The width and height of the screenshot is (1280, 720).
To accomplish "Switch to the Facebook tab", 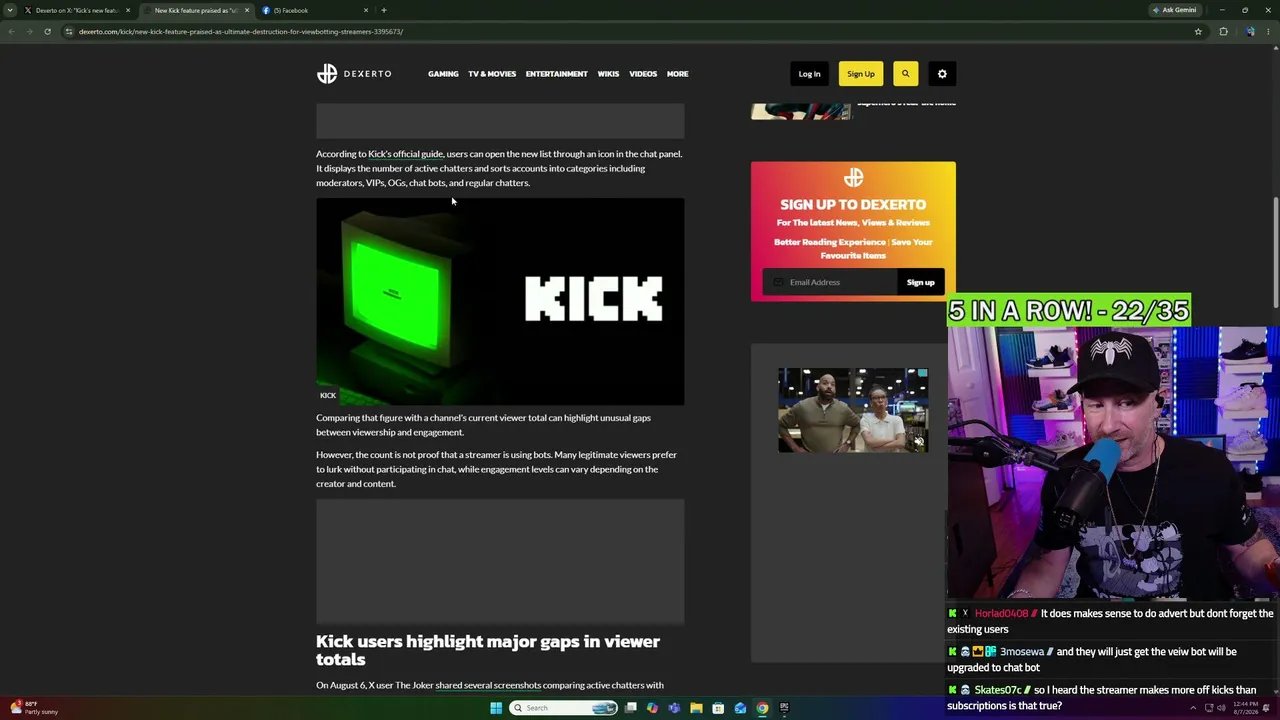I will pos(315,10).
